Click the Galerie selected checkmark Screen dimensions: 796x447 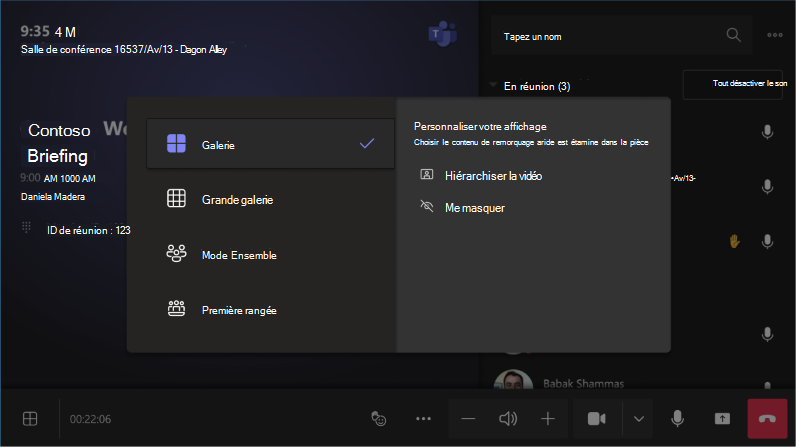coord(367,144)
